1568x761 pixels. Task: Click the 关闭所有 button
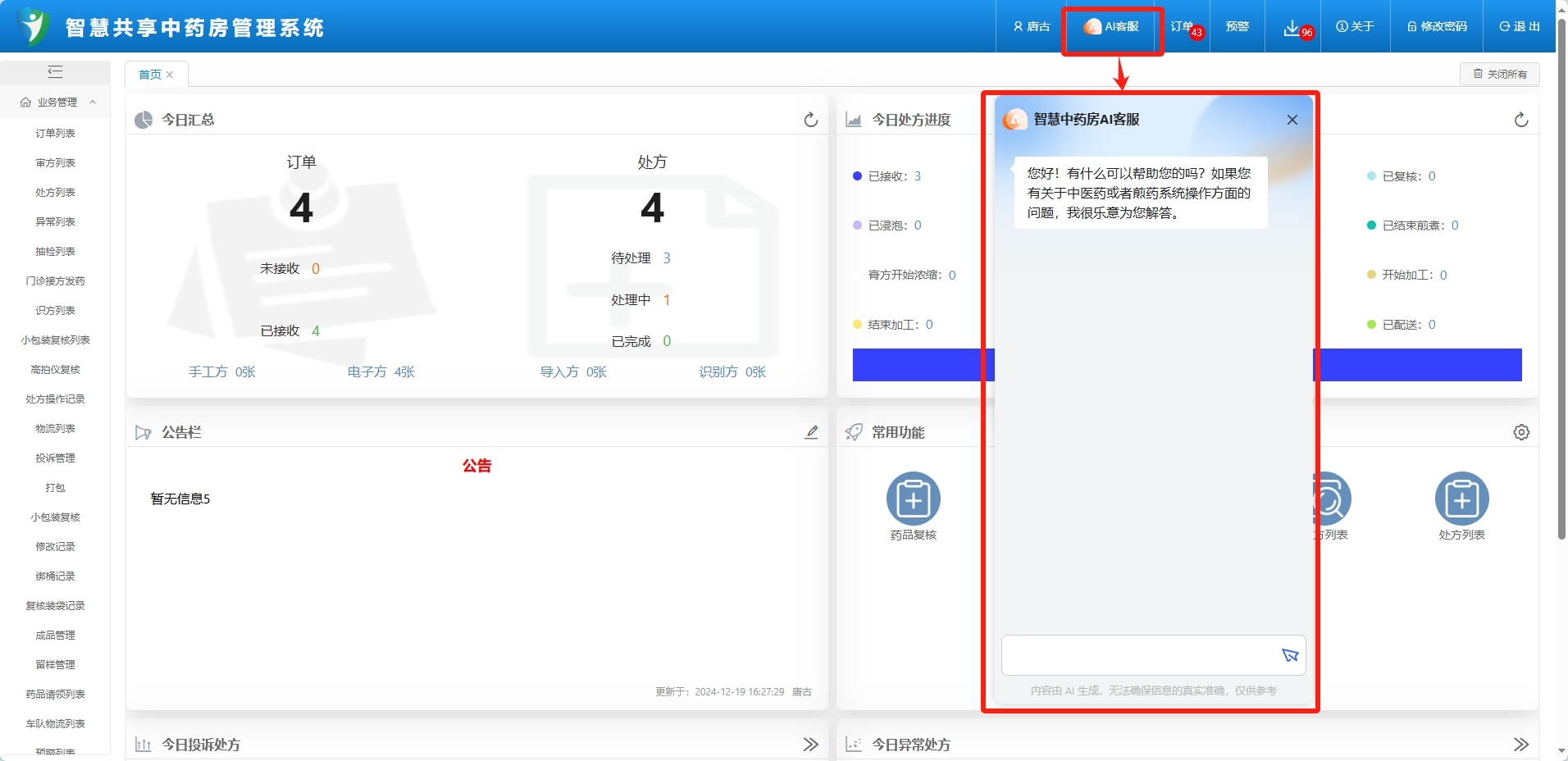(x=1499, y=74)
